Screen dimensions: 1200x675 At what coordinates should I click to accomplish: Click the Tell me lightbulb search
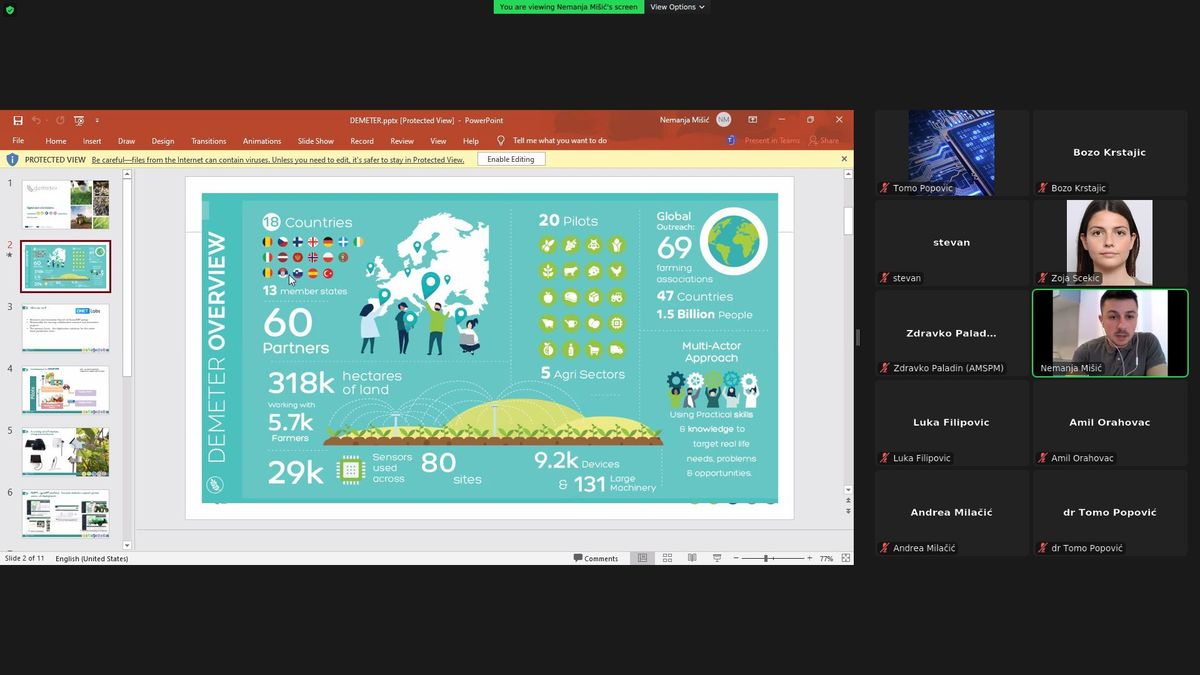[502, 141]
